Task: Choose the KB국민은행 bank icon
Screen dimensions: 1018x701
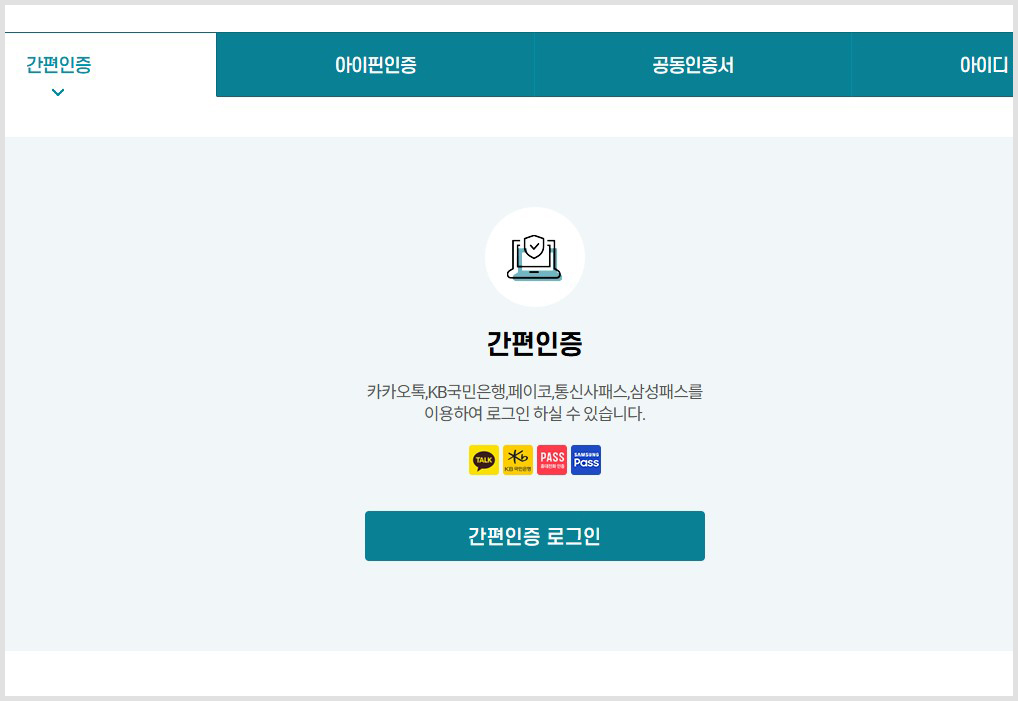Action: pyautogui.click(x=517, y=459)
